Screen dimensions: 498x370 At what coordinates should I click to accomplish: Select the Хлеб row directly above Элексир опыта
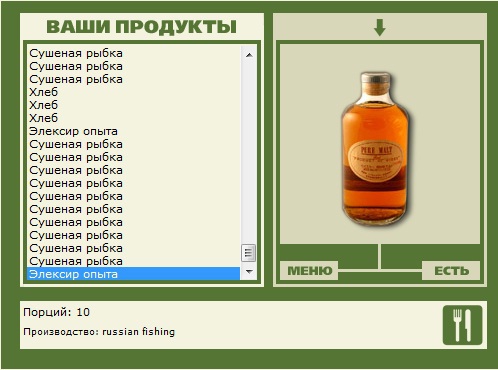(x=133, y=118)
